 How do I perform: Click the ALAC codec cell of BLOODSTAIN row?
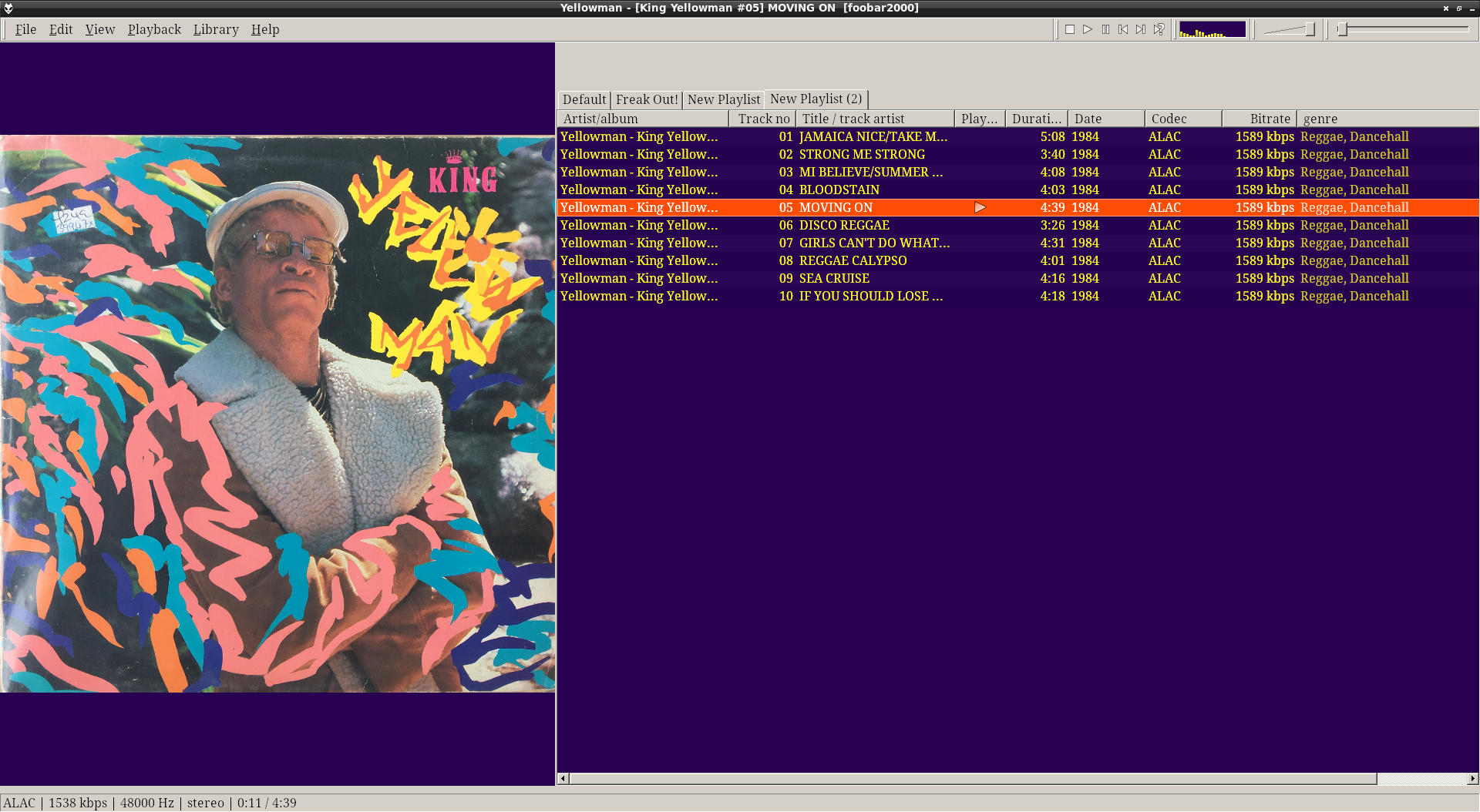(x=1164, y=190)
